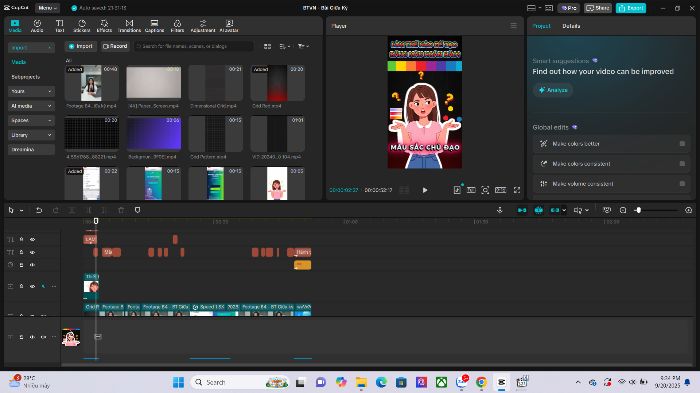This screenshot has height=393, width=700.
Task: Click the microphone voiceover record icon
Action: click(x=500, y=210)
